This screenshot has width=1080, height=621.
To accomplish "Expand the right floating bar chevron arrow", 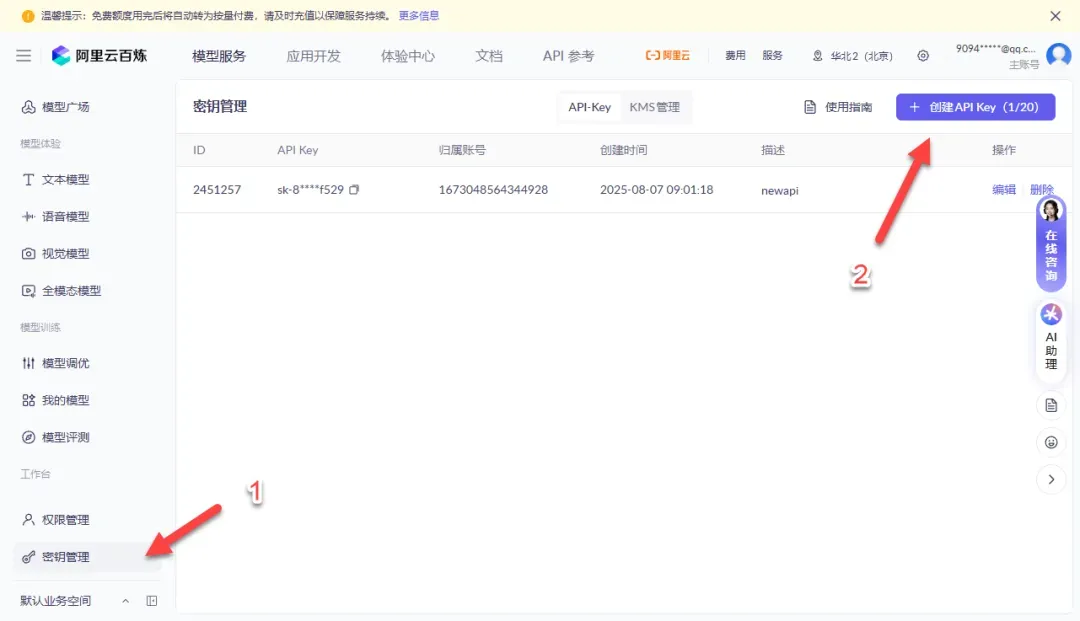I will pyautogui.click(x=1051, y=479).
